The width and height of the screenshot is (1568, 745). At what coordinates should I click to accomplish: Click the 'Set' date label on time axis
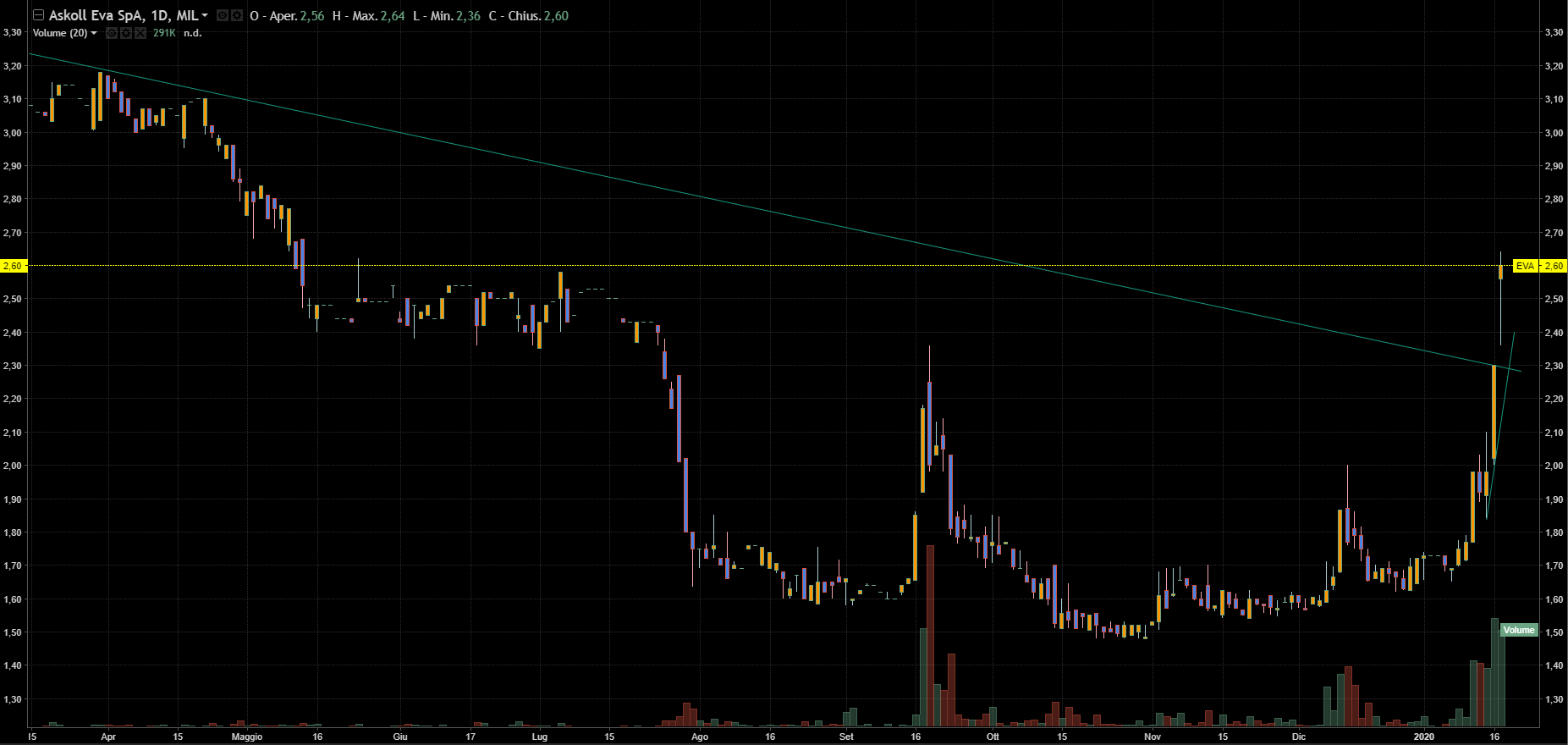click(846, 737)
